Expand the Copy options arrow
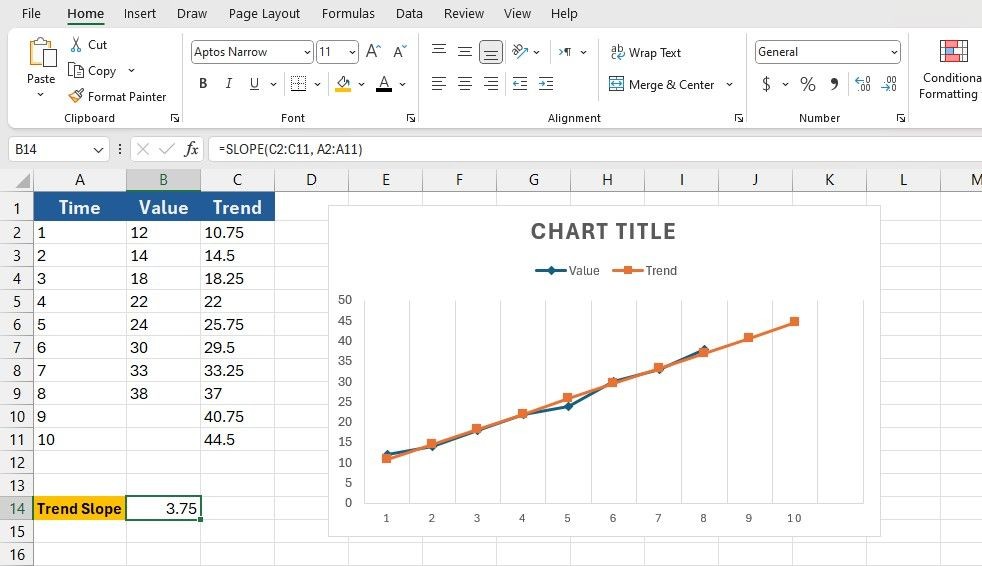Viewport: 982px width, 566px height. (x=131, y=70)
